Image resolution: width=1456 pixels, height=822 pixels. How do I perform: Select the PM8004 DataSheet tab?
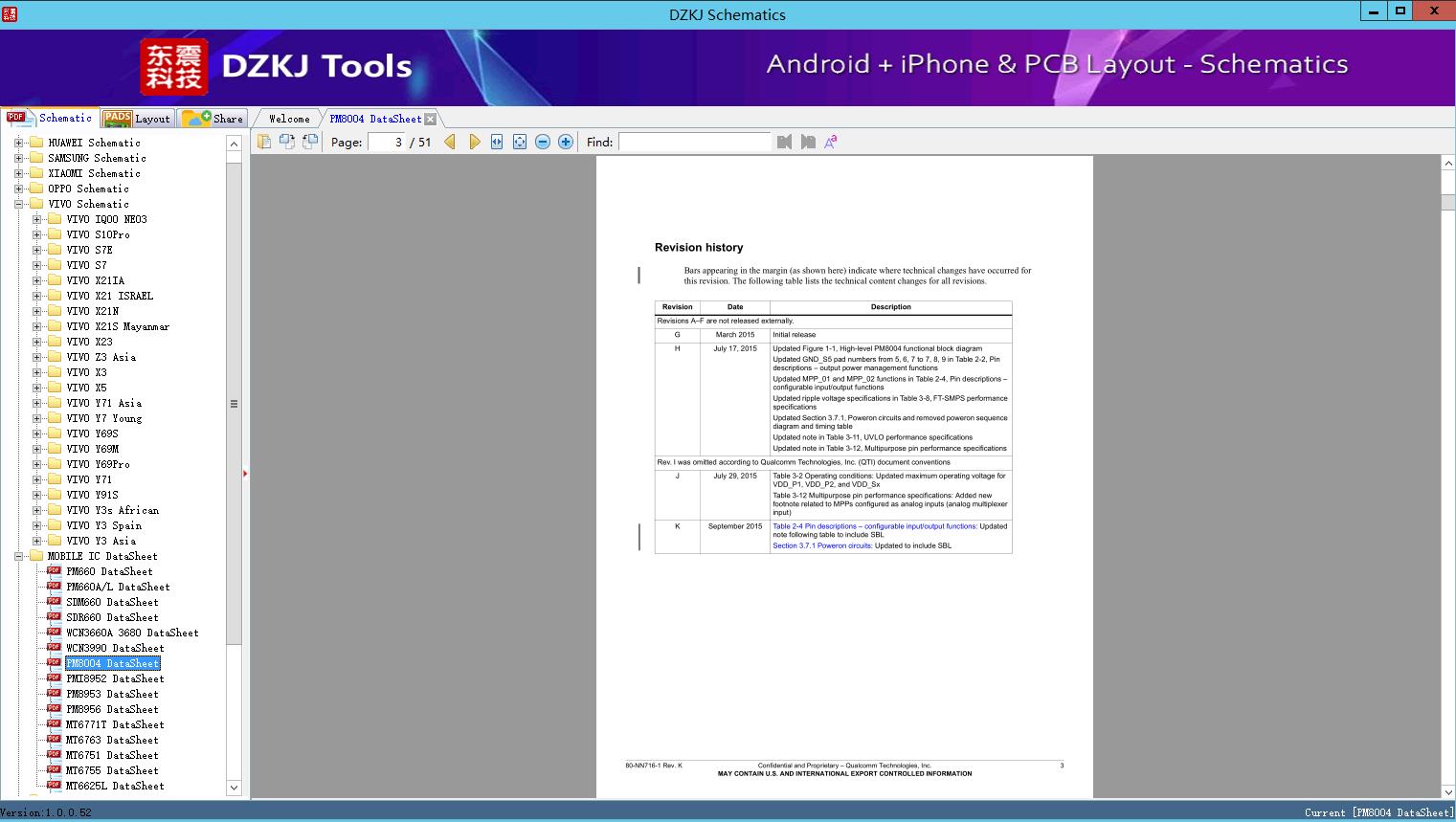coord(375,119)
